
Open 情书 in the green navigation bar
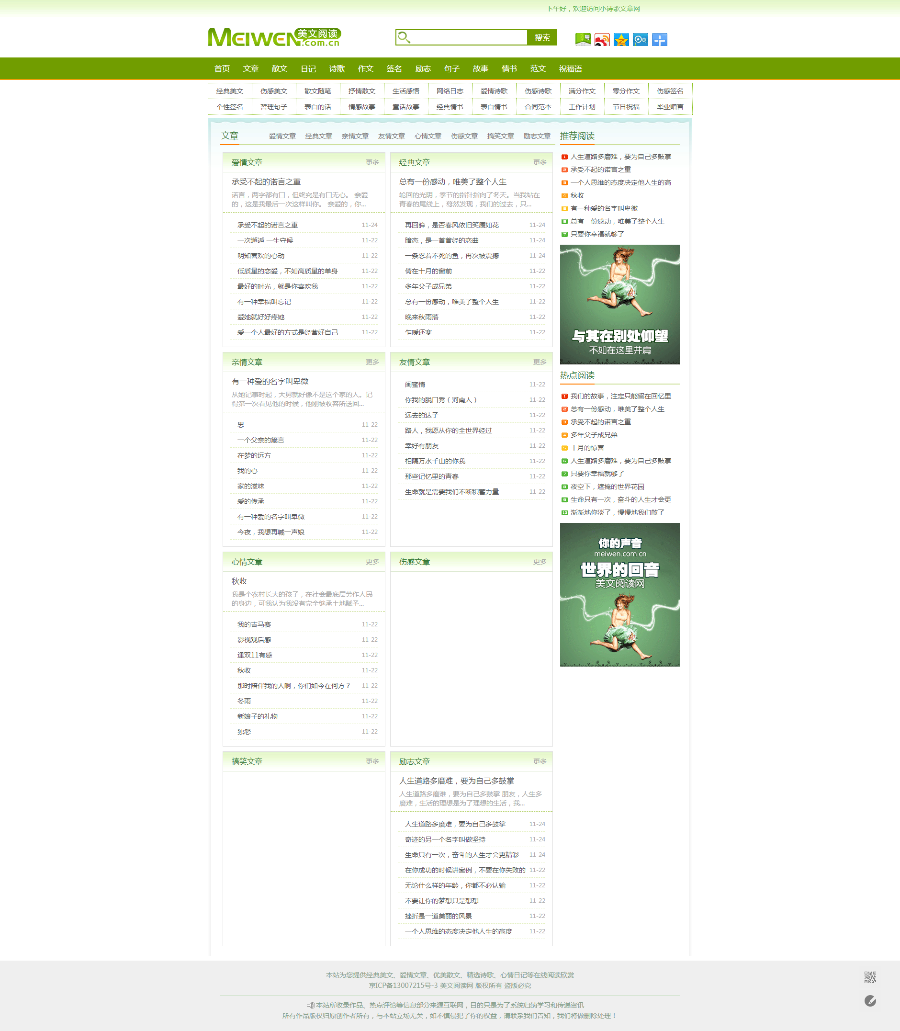pyautogui.click(x=509, y=68)
